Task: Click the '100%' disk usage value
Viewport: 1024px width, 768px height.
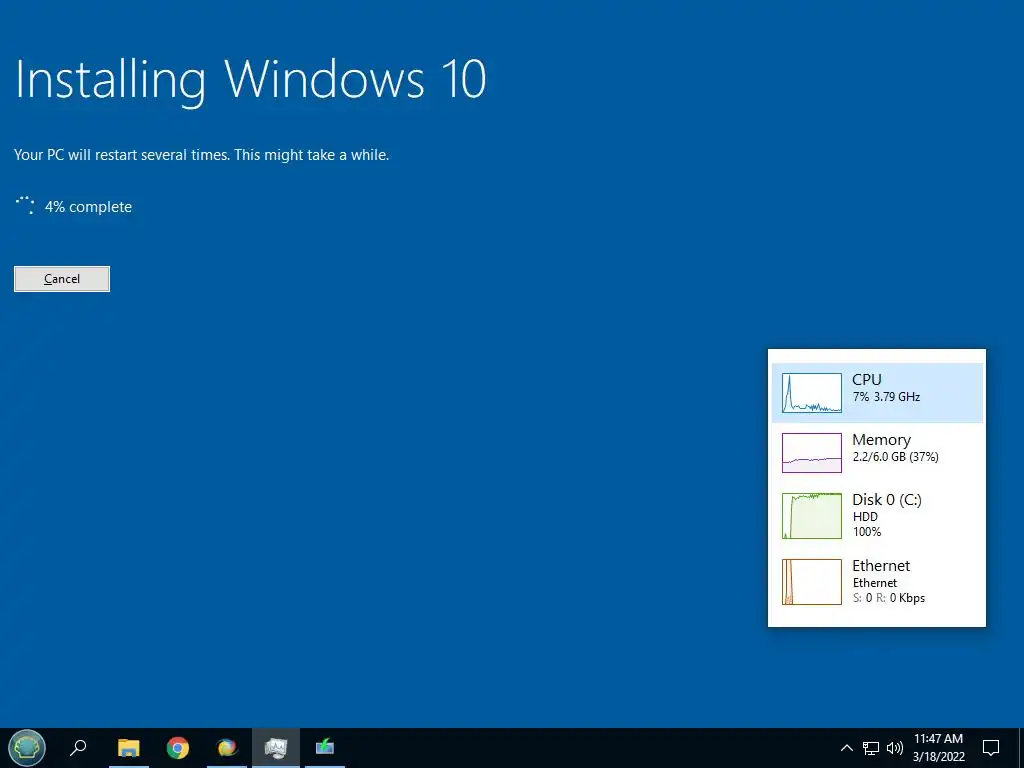Action: click(x=867, y=532)
